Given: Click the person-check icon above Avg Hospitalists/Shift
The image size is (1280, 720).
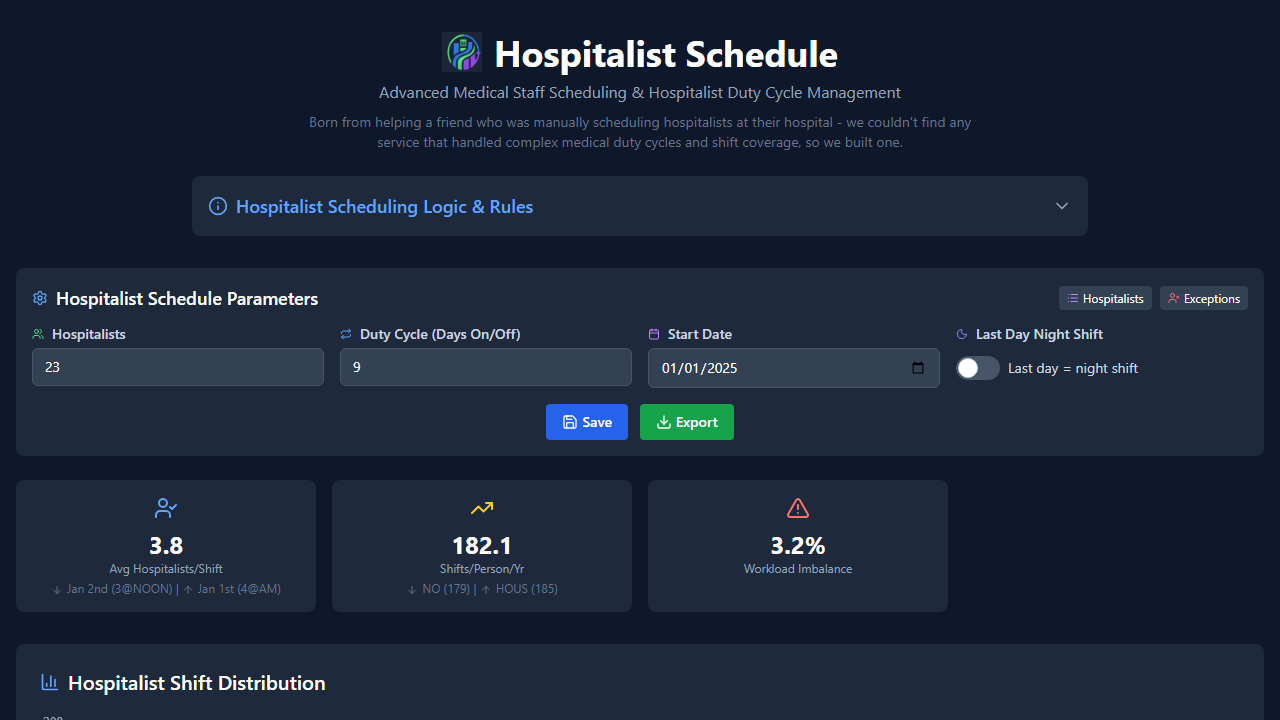Looking at the screenshot, I should 166,508.
